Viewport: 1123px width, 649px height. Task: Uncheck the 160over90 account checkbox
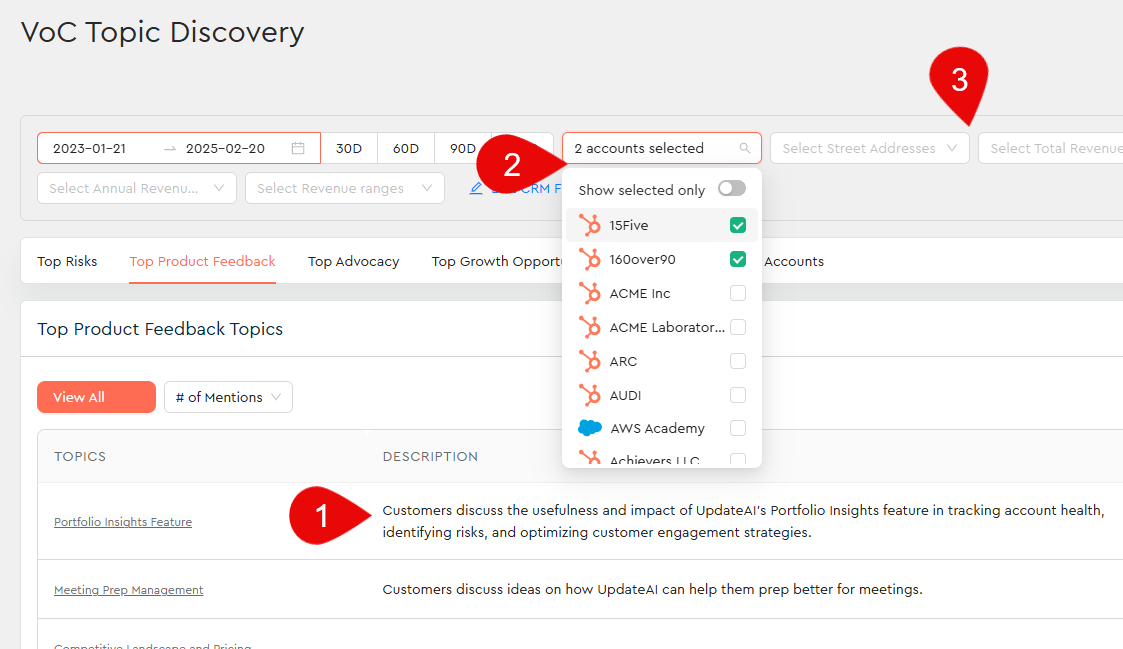pyautogui.click(x=738, y=259)
